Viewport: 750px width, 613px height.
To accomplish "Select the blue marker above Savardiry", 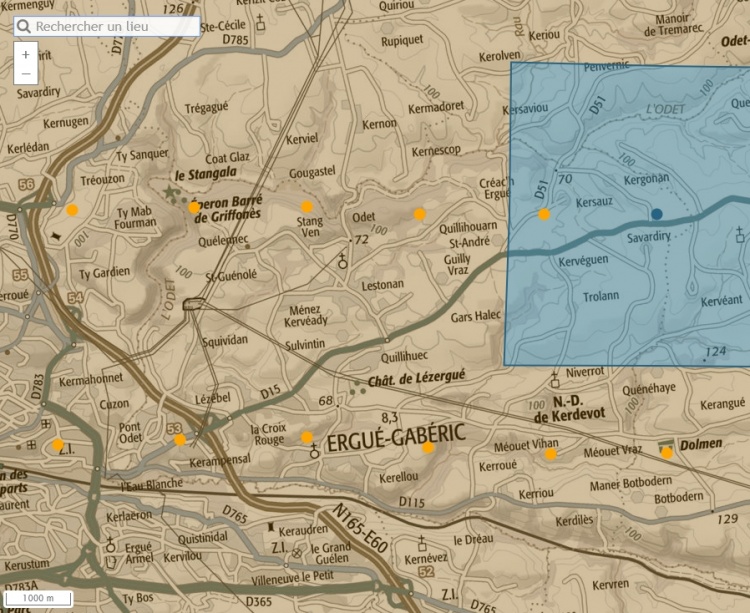I will (x=657, y=214).
